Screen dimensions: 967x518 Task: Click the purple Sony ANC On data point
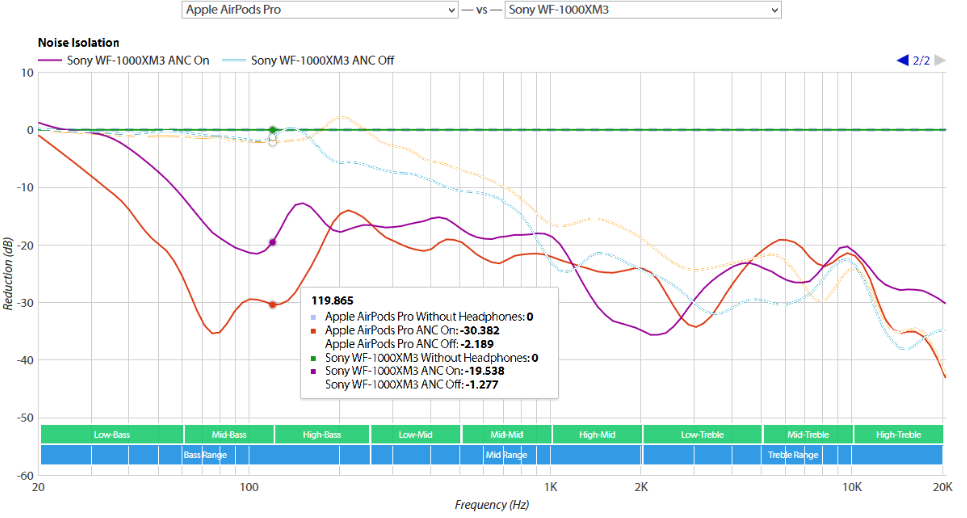273,242
